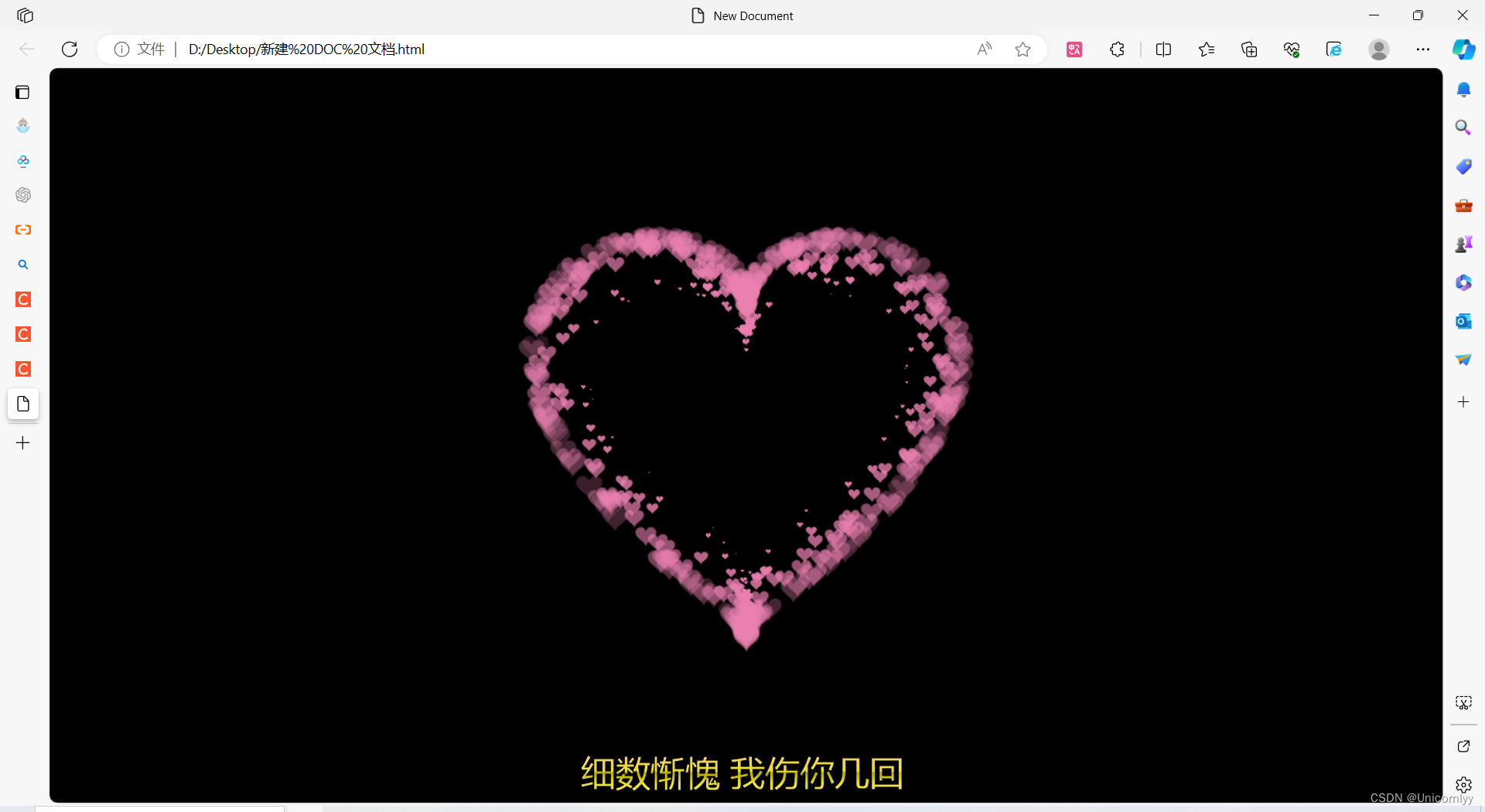Open the split screen view
Image resolution: width=1485 pixels, height=812 pixels.
tap(1164, 49)
